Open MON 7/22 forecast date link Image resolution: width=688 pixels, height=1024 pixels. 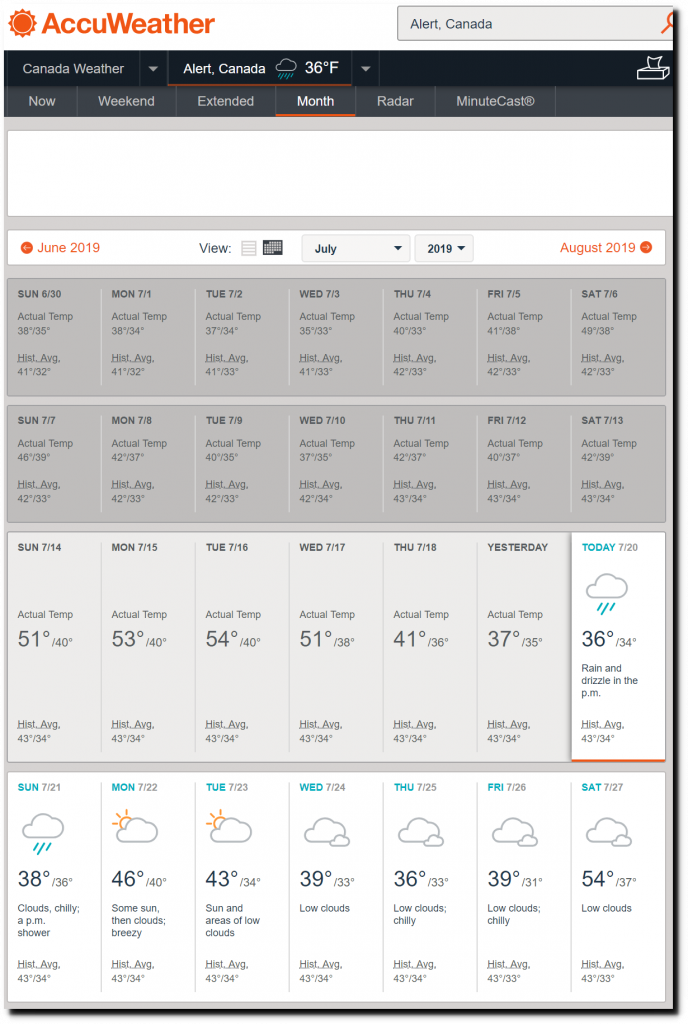click(x=134, y=787)
